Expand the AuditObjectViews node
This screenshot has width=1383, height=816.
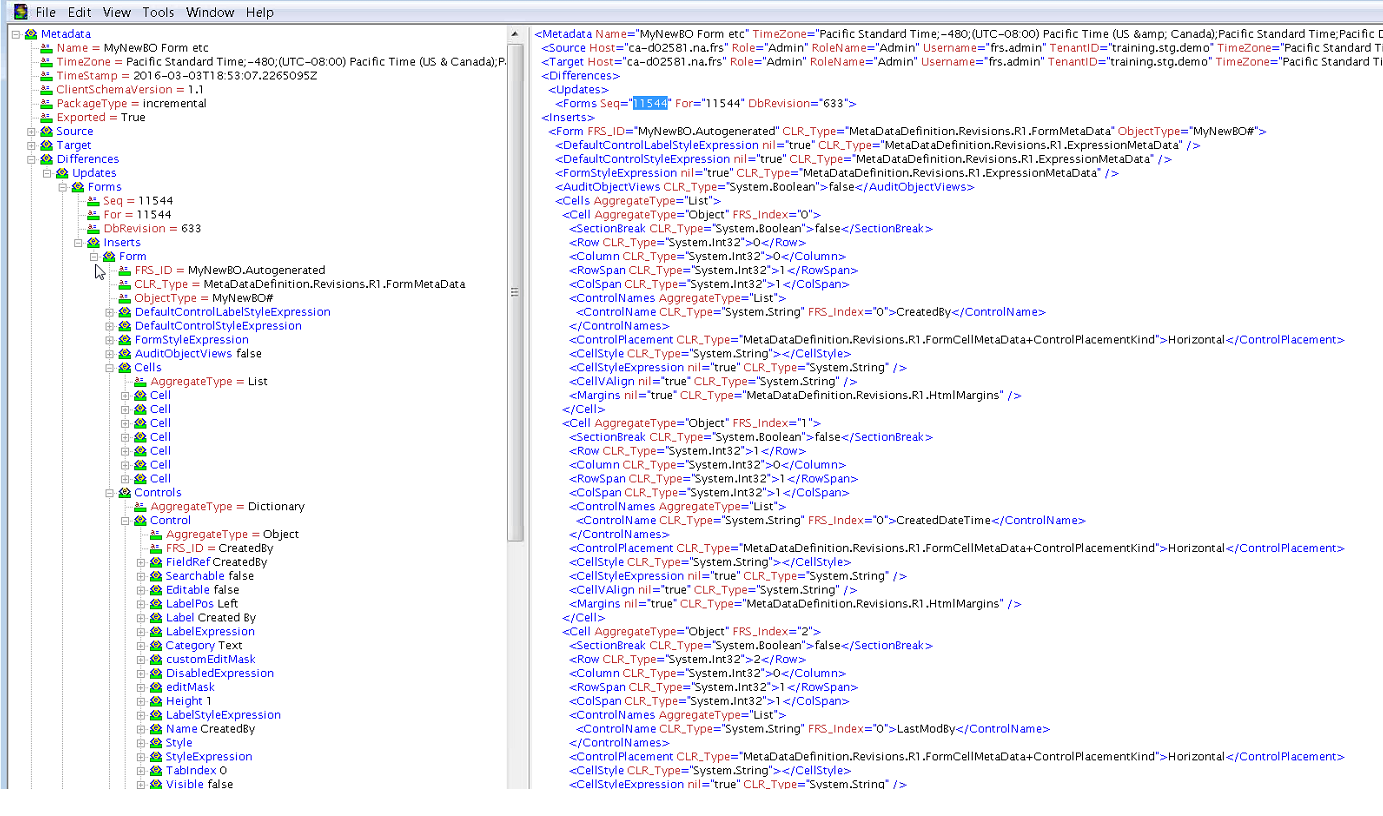pos(110,354)
